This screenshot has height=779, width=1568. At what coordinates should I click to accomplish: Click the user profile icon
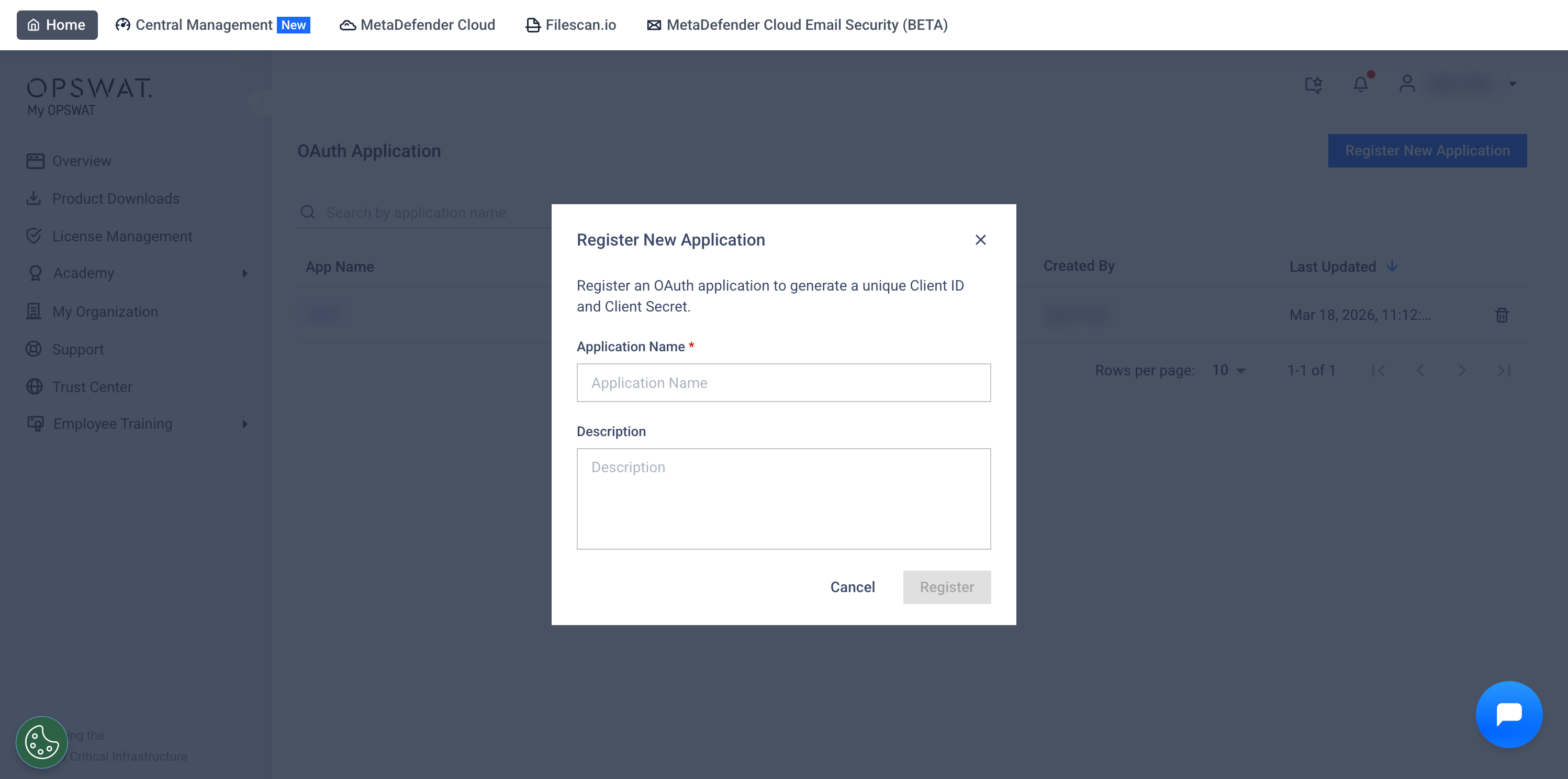(1407, 83)
